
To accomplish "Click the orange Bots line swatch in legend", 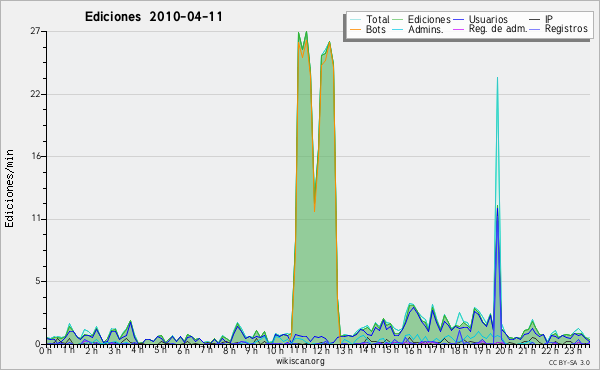I will (356, 29).
